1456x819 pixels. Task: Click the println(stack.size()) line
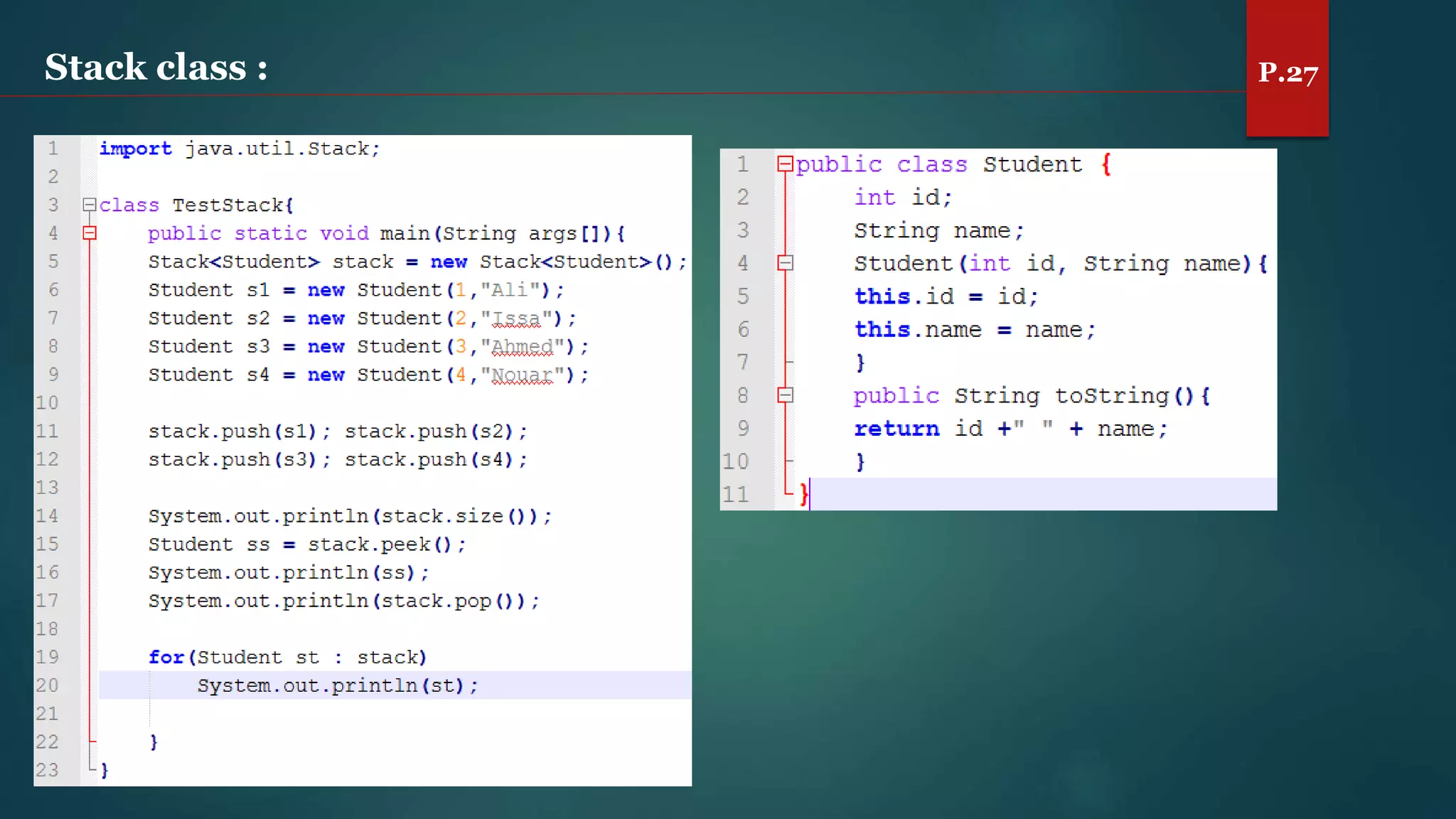[x=350, y=516]
